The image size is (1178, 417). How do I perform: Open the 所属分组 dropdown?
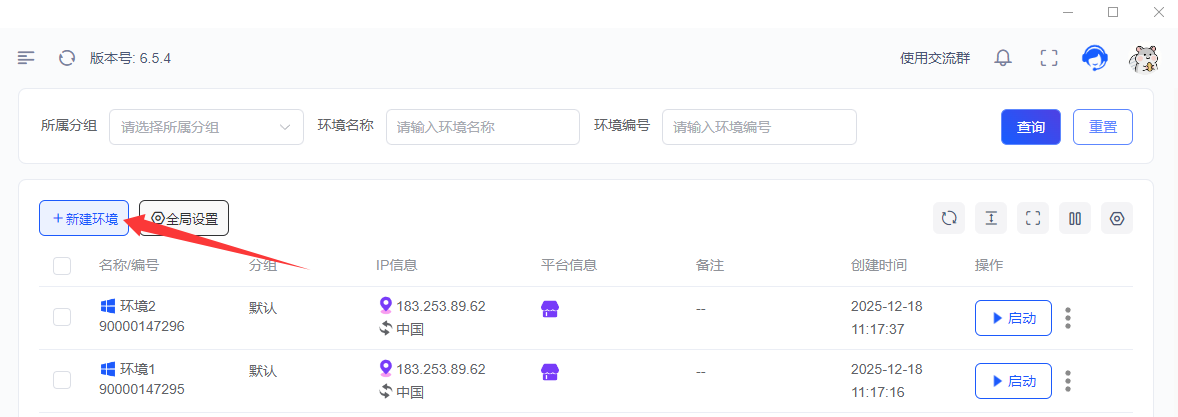(206, 127)
